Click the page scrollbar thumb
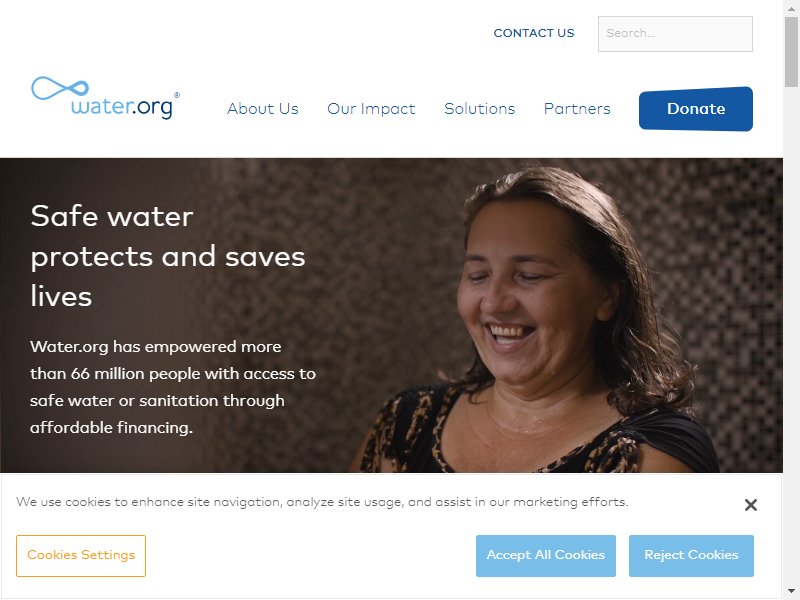The image size is (800, 600). pyautogui.click(x=791, y=52)
